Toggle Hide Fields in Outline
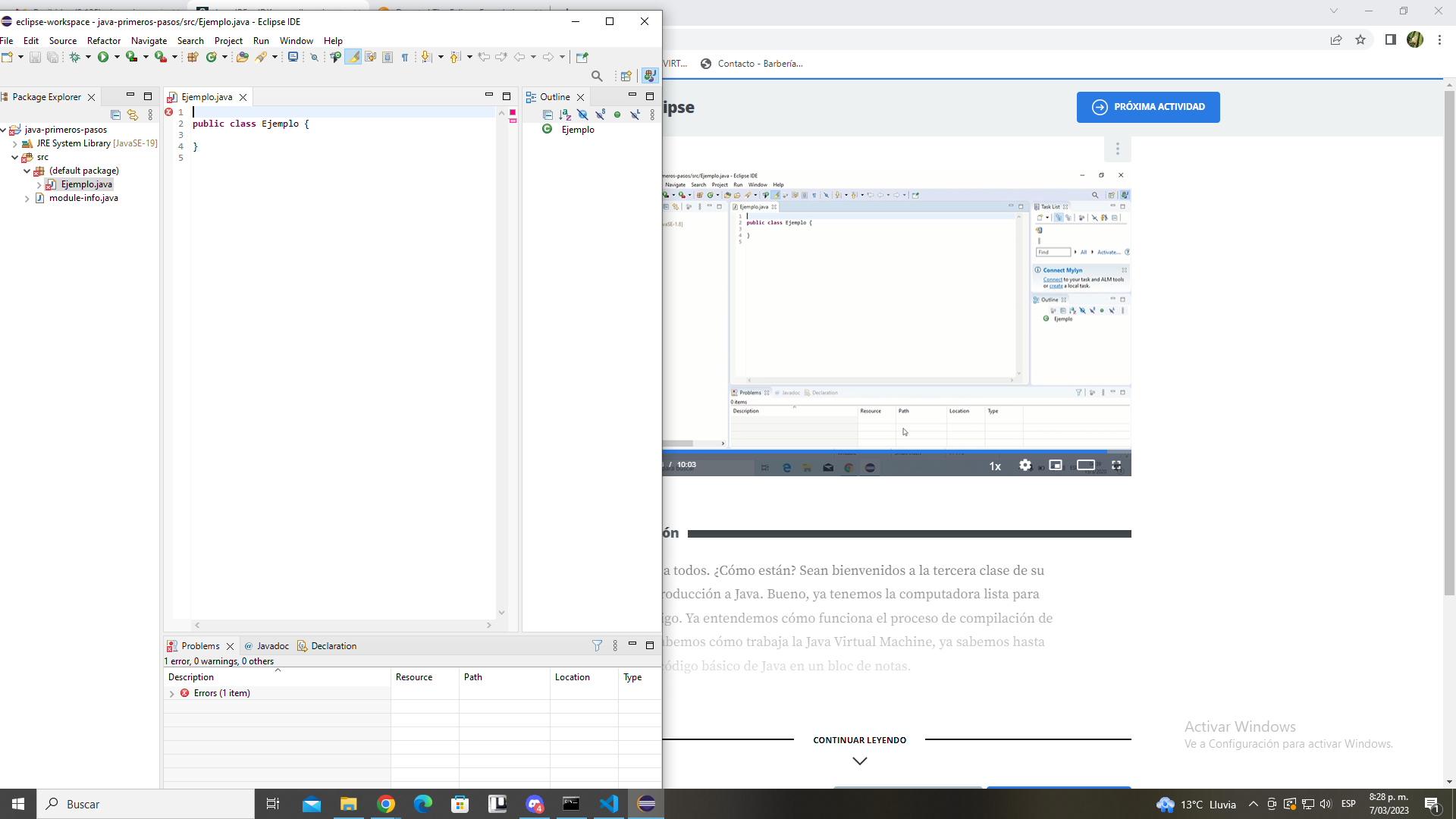The image size is (1456, 819). coord(582,115)
